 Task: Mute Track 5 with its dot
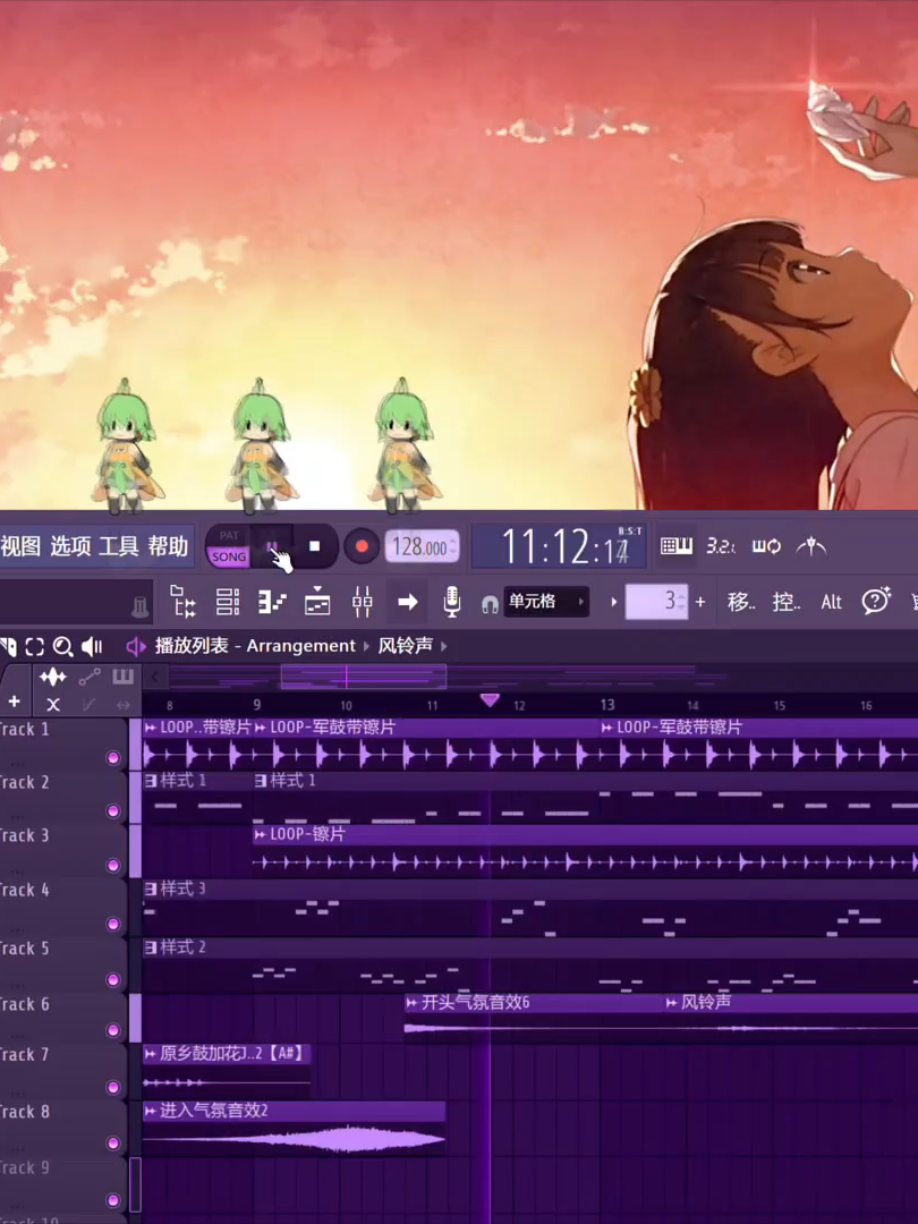click(x=113, y=980)
